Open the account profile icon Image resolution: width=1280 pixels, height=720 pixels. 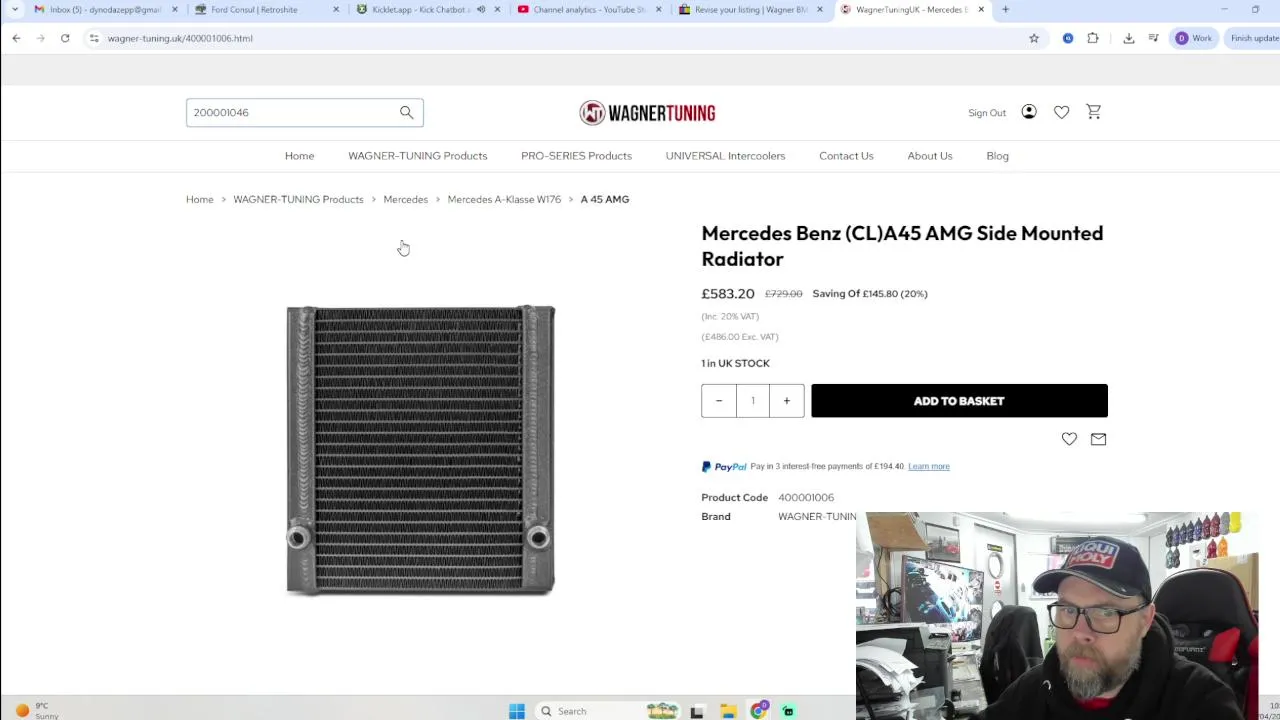click(1029, 112)
